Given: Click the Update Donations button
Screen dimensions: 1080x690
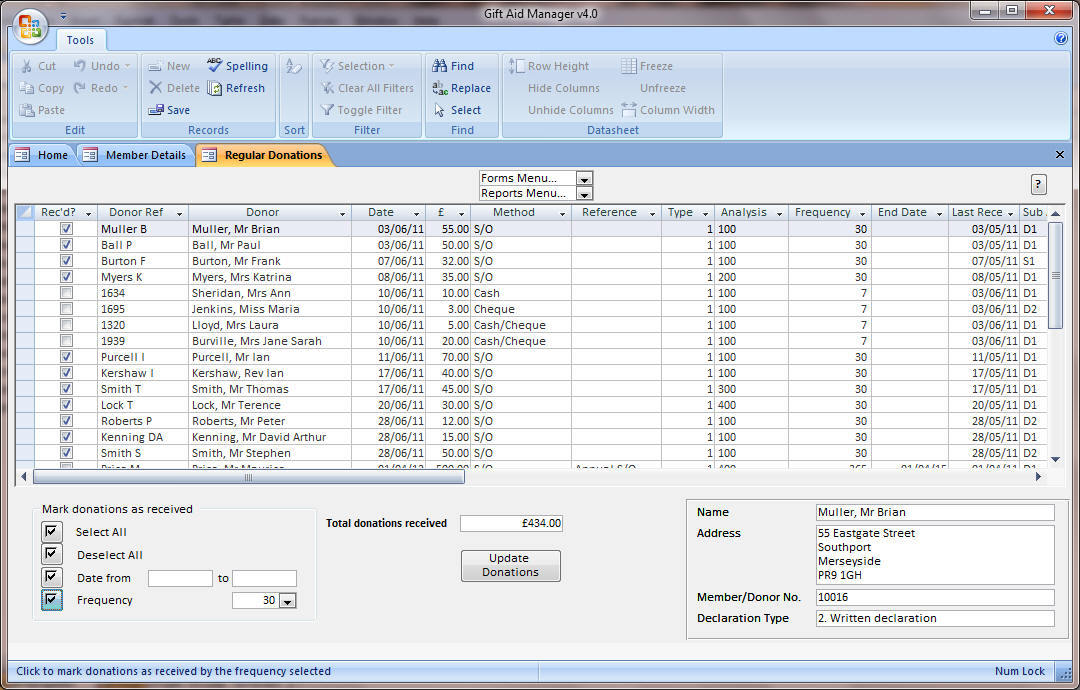Looking at the screenshot, I should pos(510,565).
